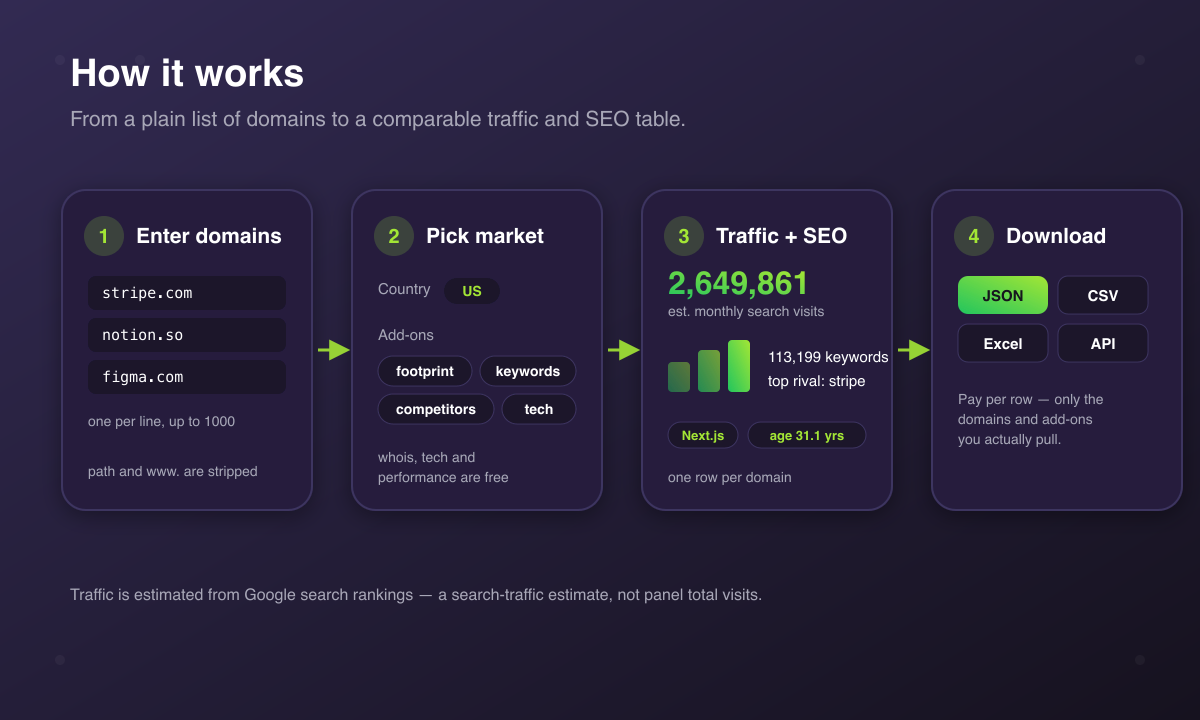The width and height of the screenshot is (1200, 720).
Task: Click the step 3 number badge
Action: click(684, 236)
